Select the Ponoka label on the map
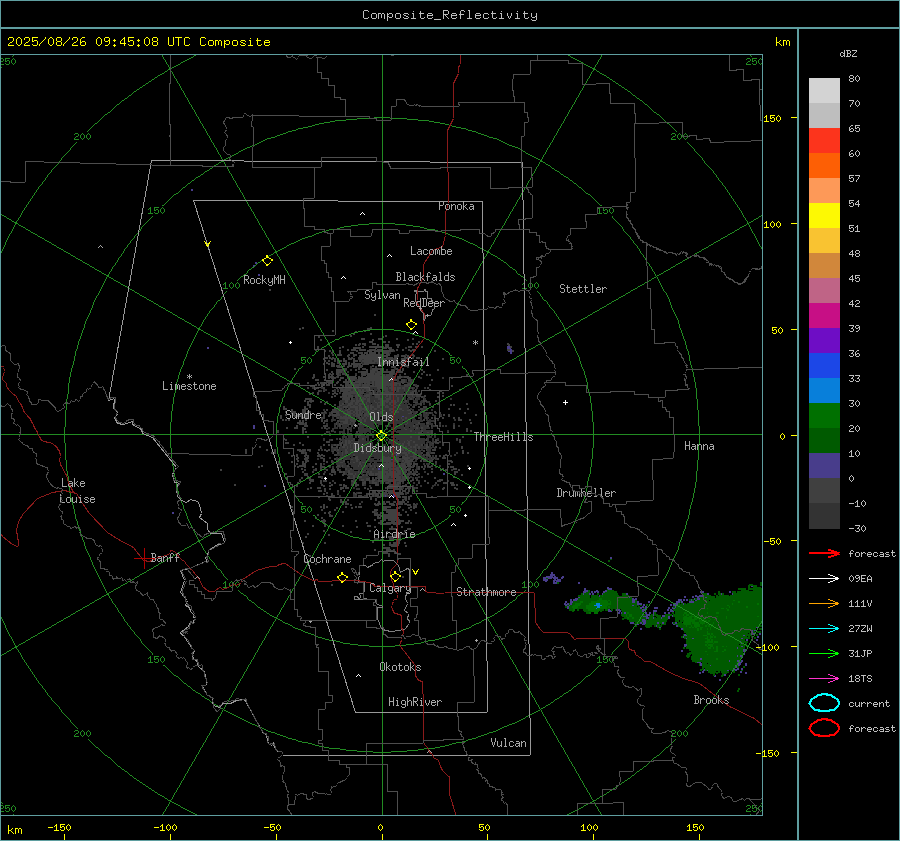900x841 pixels. coord(456,206)
